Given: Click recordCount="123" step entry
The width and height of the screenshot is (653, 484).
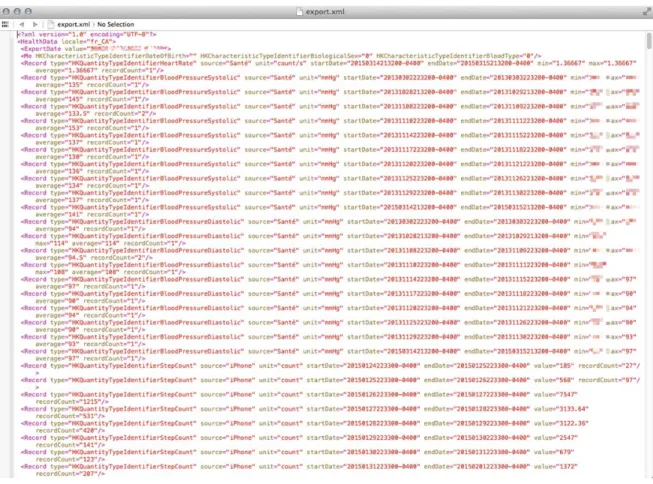Looking at the screenshot, I should coord(68,459).
